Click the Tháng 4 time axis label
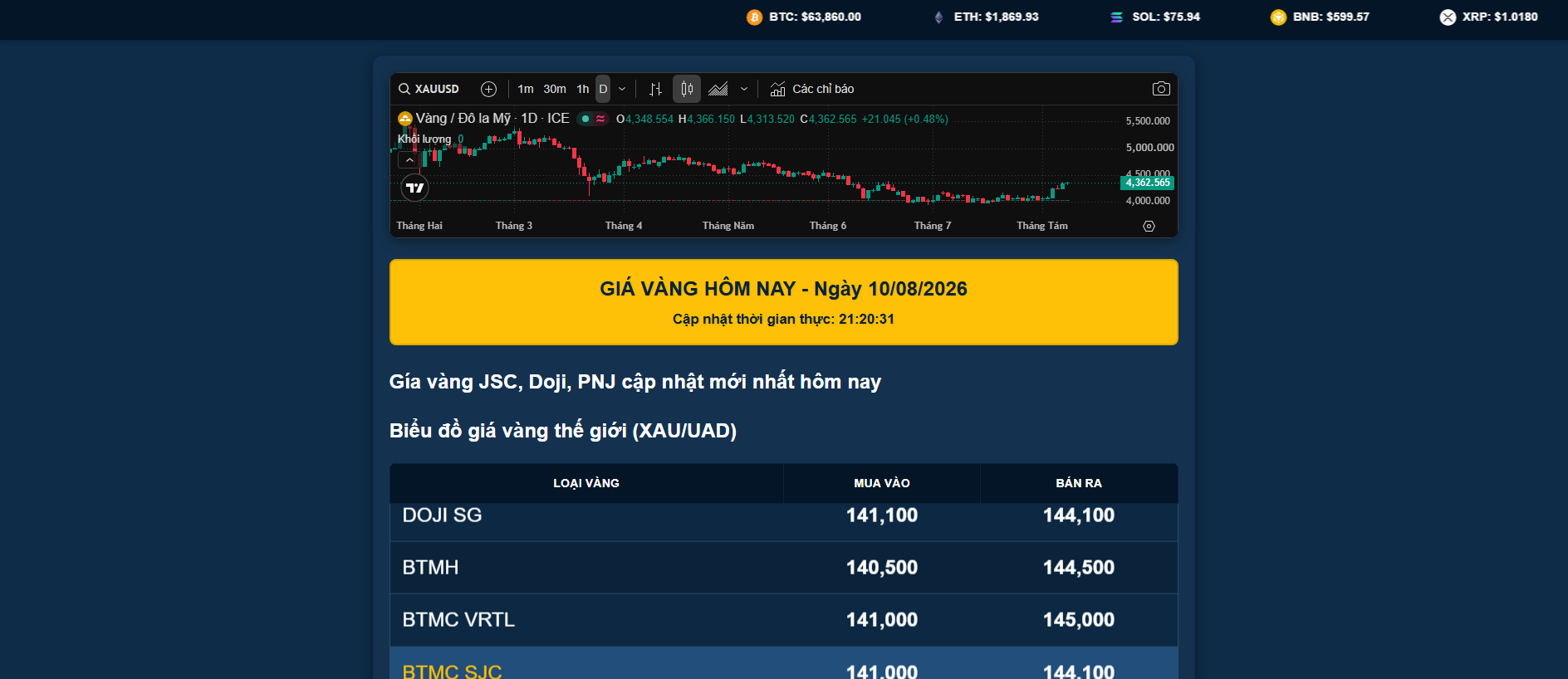The height and width of the screenshot is (679, 1568). click(x=624, y=226)
